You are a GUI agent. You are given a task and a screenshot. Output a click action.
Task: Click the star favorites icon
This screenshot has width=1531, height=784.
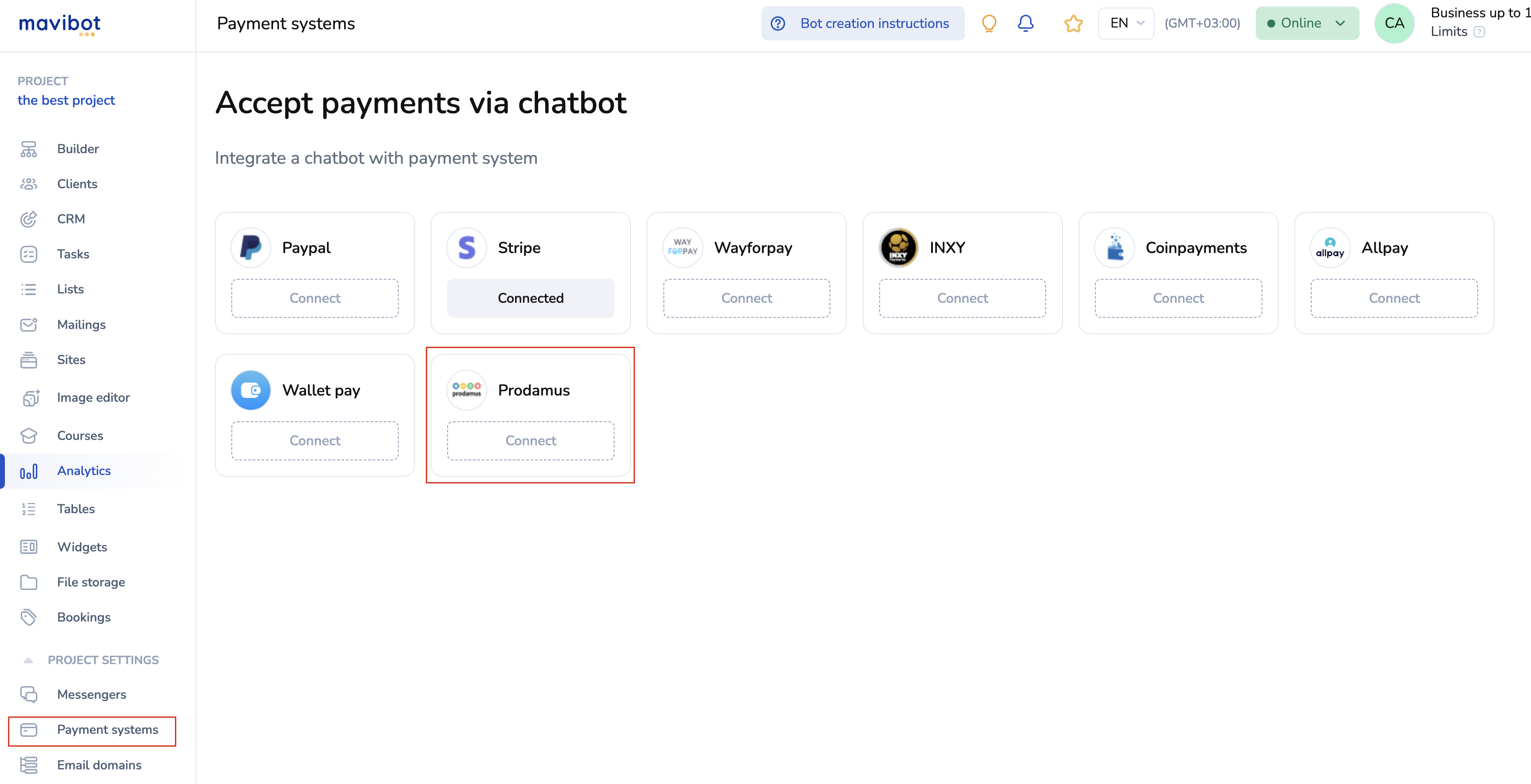click(x=1073, y=24)
